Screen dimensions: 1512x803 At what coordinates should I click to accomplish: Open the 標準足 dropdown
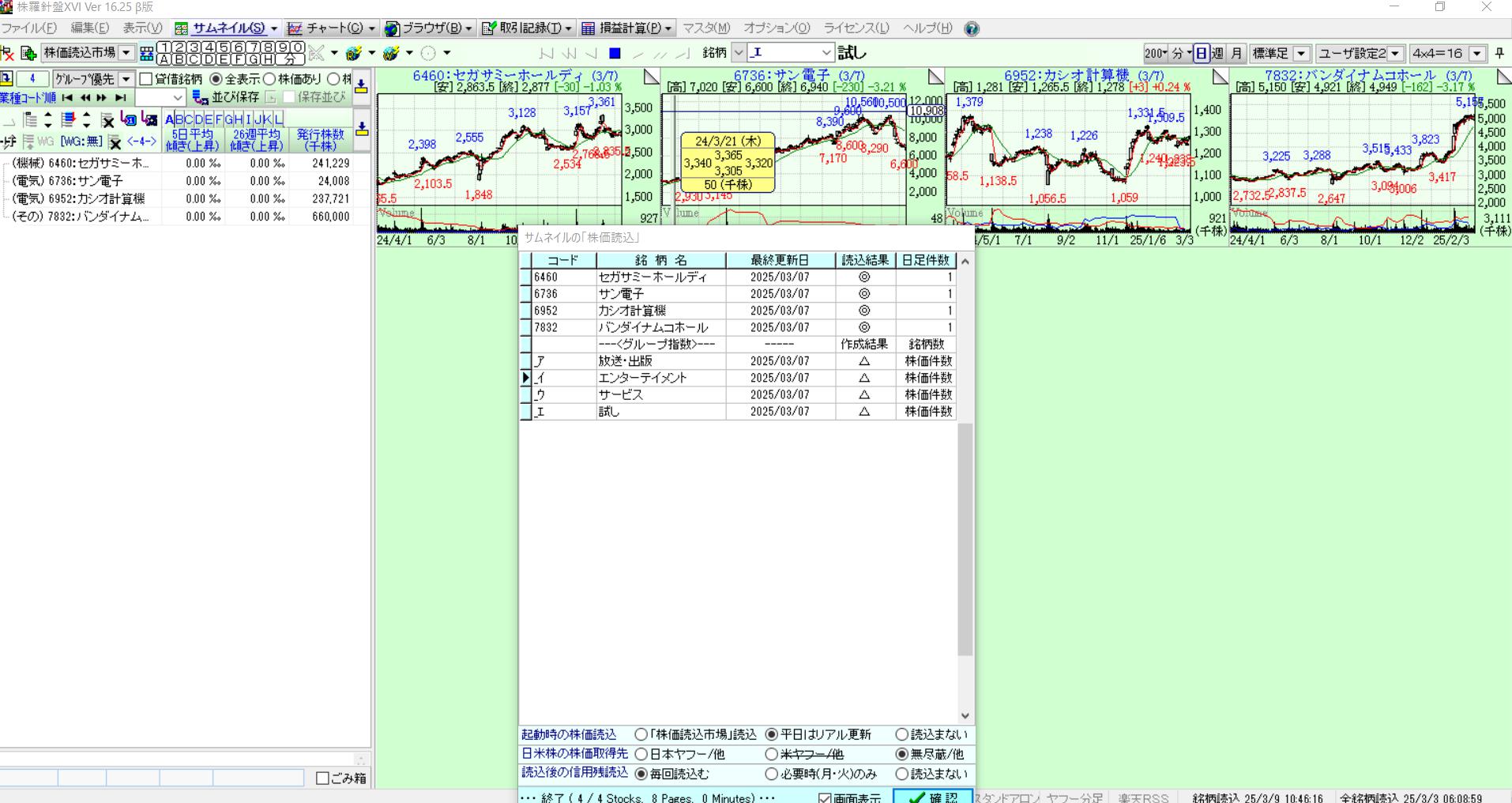click(x=1302, y=54)
